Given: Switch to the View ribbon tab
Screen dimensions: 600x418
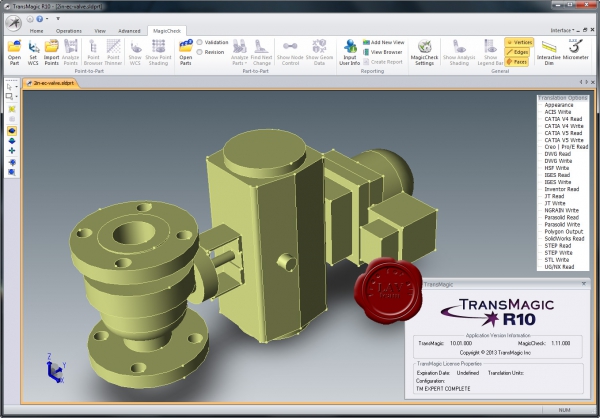Looking at the screenshot, I should (x=100, y=31).
